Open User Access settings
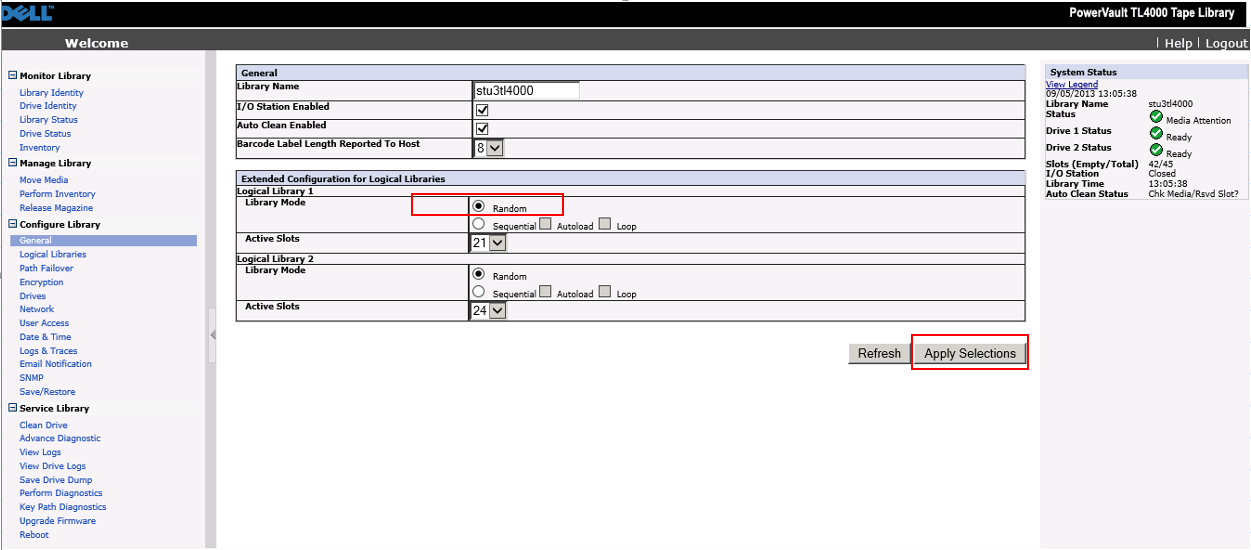1251x550 pixels. 45,324
